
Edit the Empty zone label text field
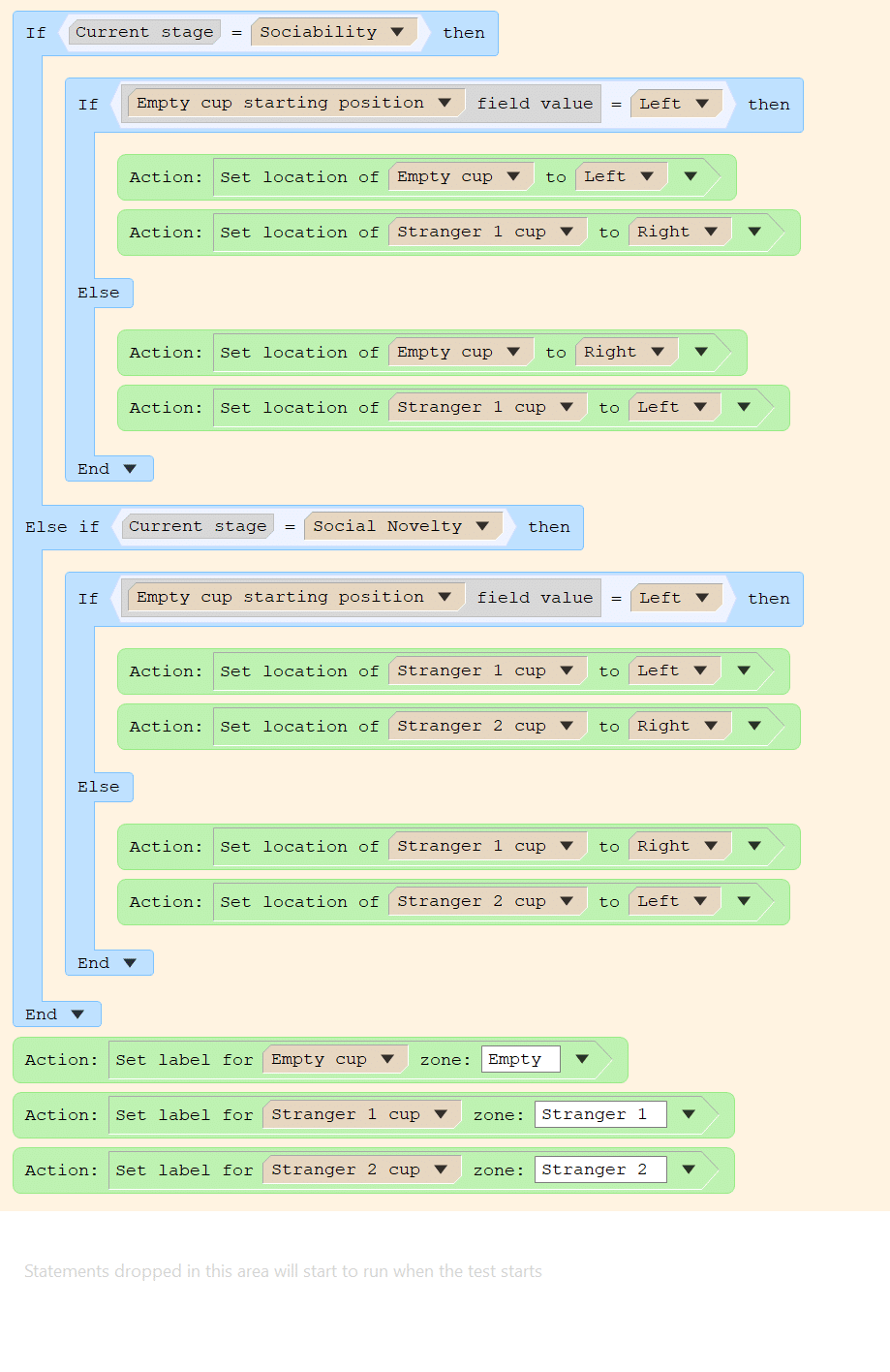coord(520,1059)
